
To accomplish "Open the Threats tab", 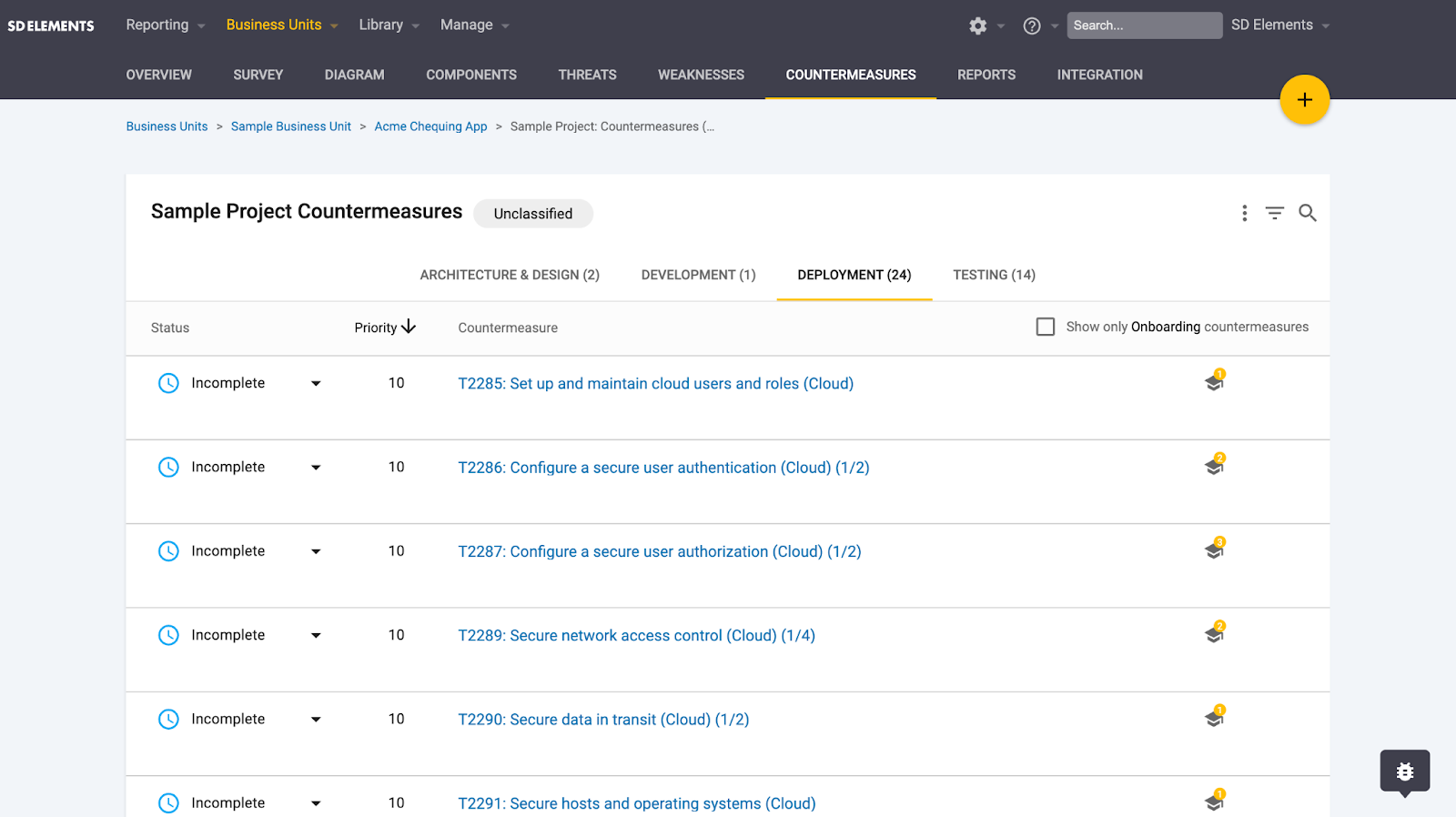I will click(587, 75).
